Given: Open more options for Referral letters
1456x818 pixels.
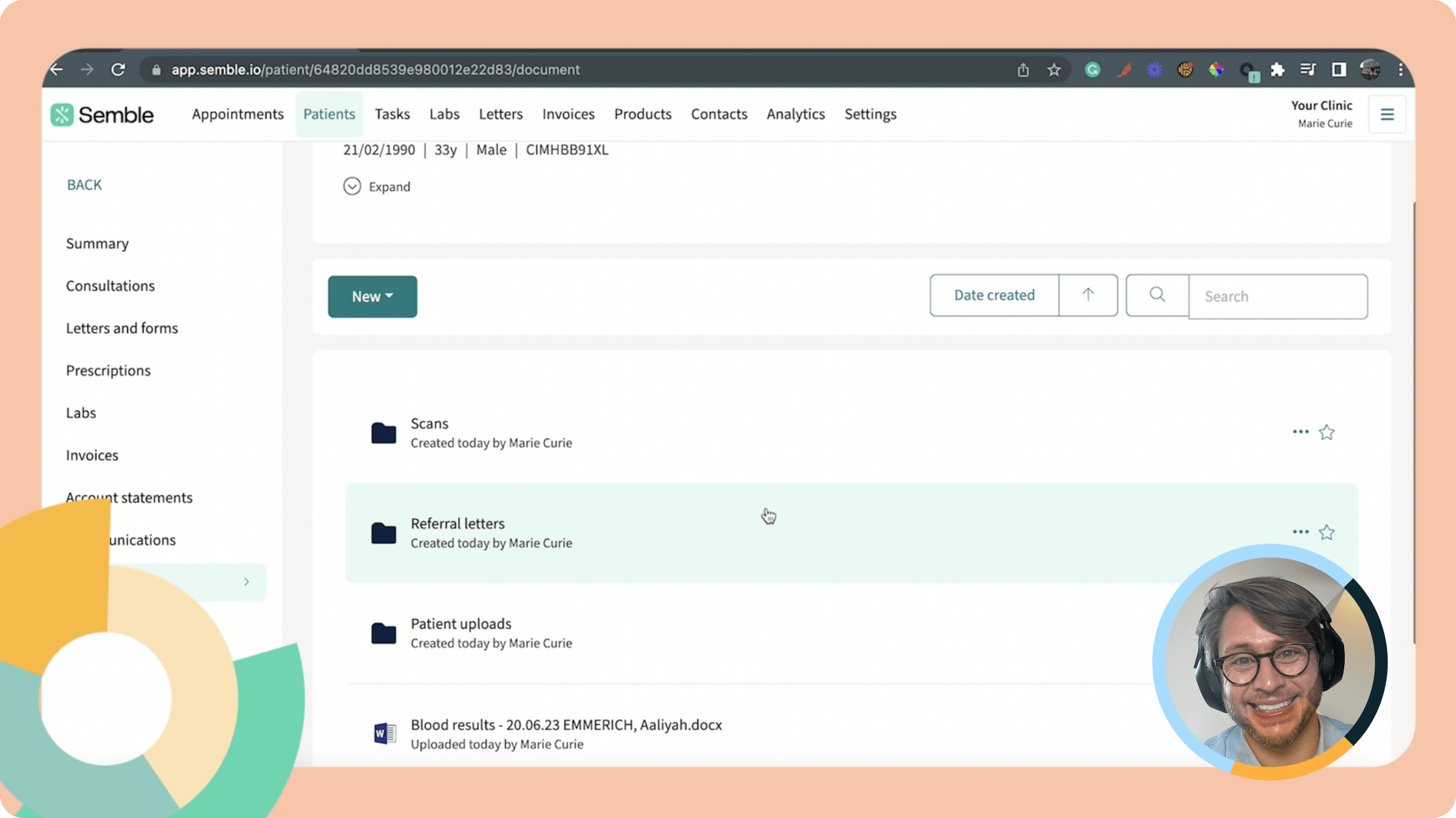Looking at the screenshot, I should 1301,532.
